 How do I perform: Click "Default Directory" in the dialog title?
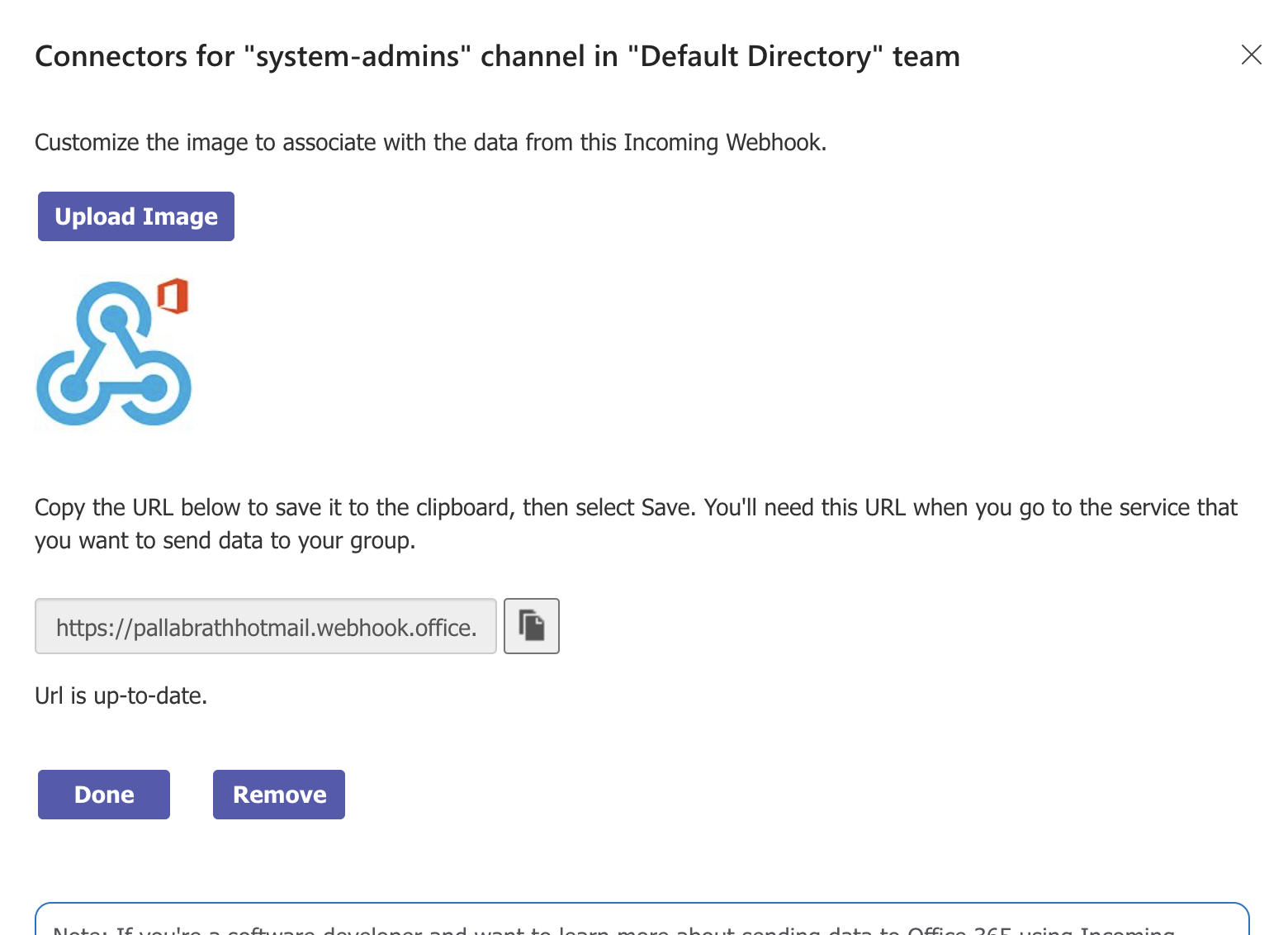(755, 56)
